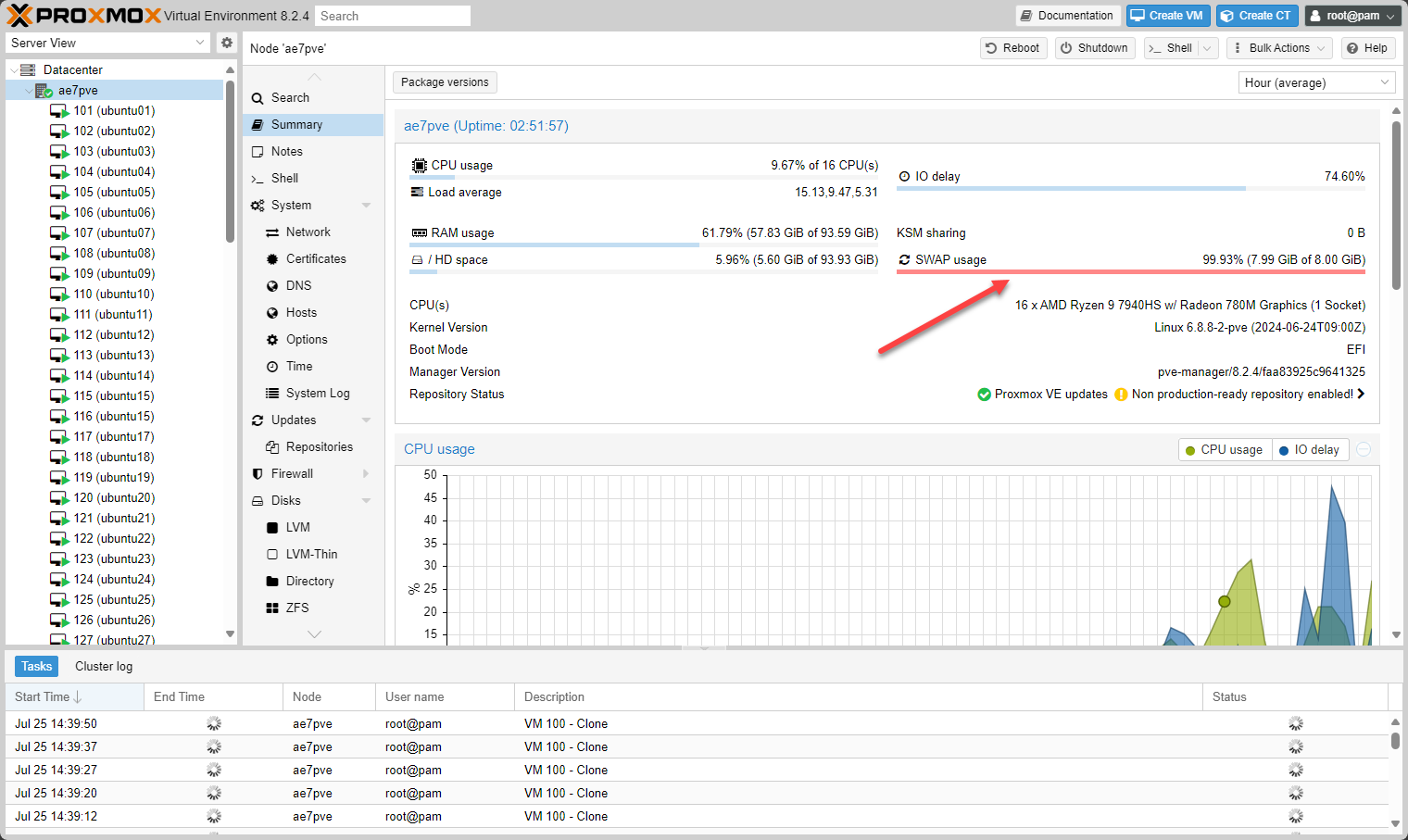Click the Reboot button
1408x840 pixels.
1012,48
